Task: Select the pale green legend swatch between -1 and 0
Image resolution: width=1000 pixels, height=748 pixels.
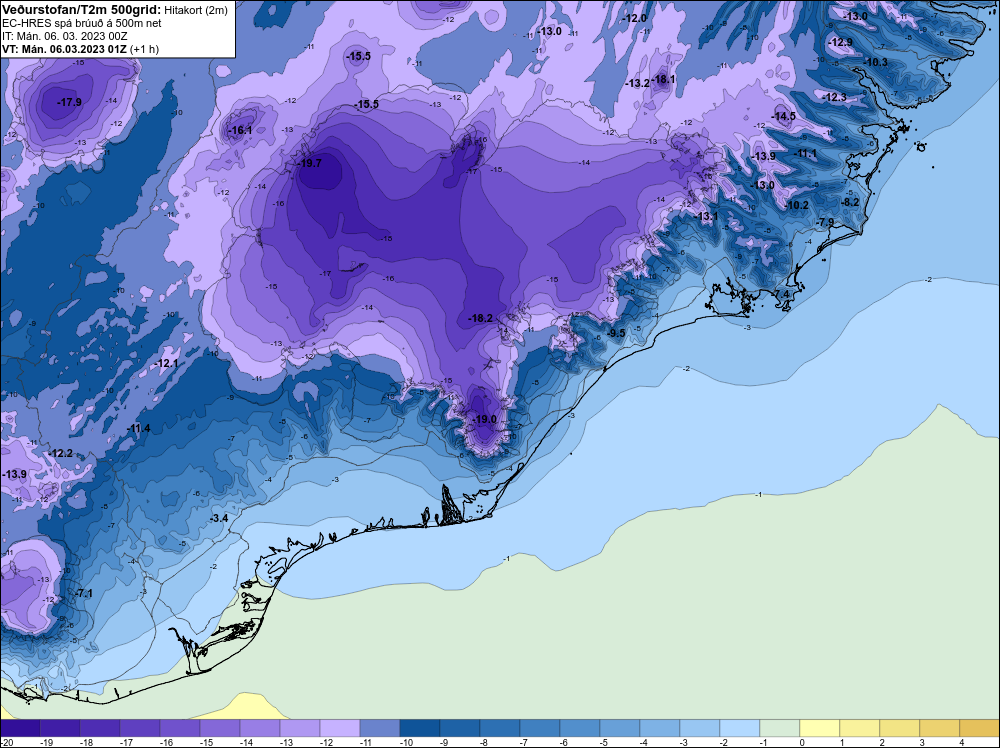Action: click(779, 728)
